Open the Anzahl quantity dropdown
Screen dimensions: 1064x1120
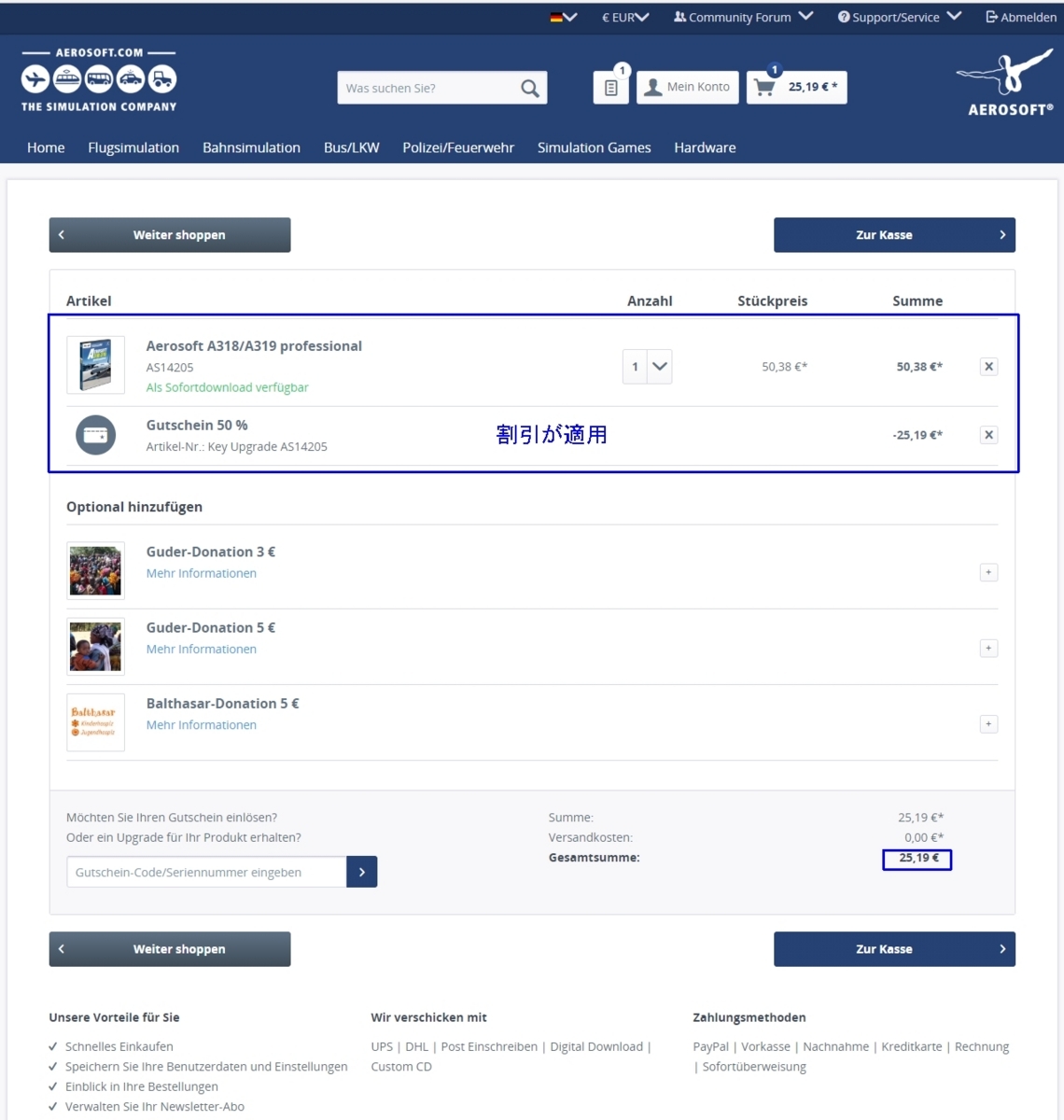(648, 367)
